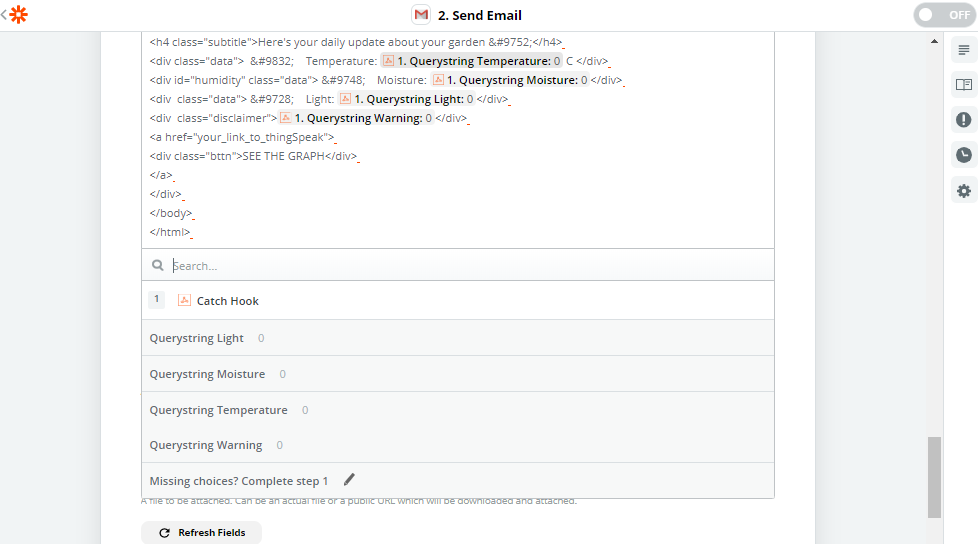Open the alert exclamation icon in sidebar
The image size is (978, 544).
tap(963, 120)
